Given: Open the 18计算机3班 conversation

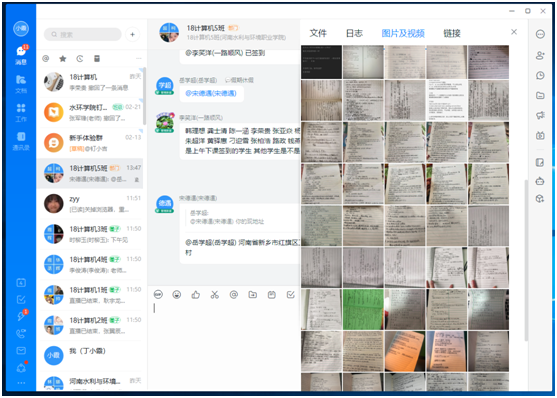Looking at the screenshot, I should (x=92, y=234).
